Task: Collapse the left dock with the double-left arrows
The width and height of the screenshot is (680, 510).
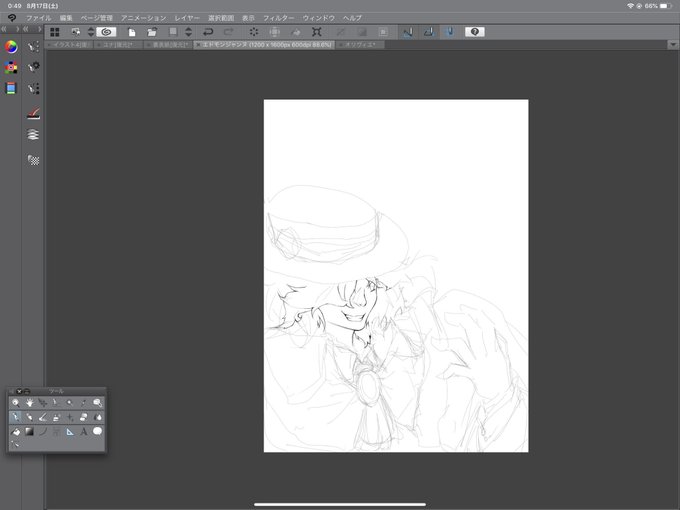Action: pyautogui.click(x=3, y=29)
